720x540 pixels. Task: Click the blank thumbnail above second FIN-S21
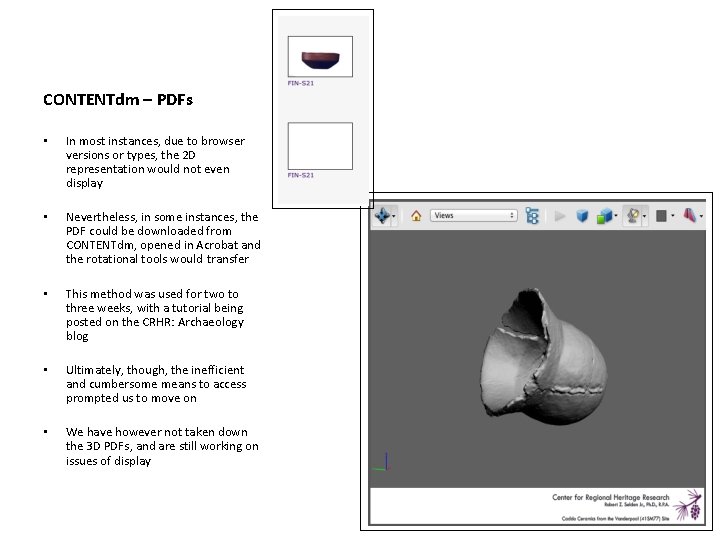[320, 146]
